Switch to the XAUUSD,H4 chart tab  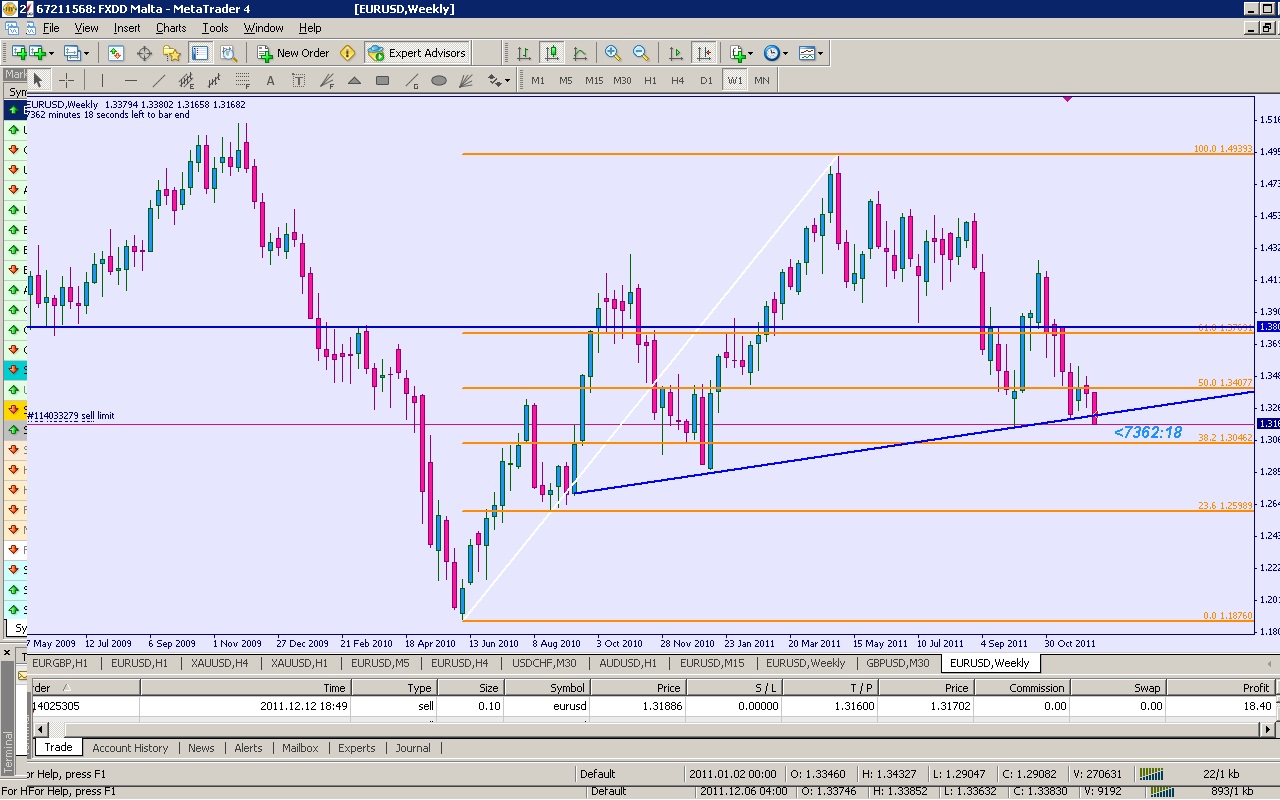(220, 662)
